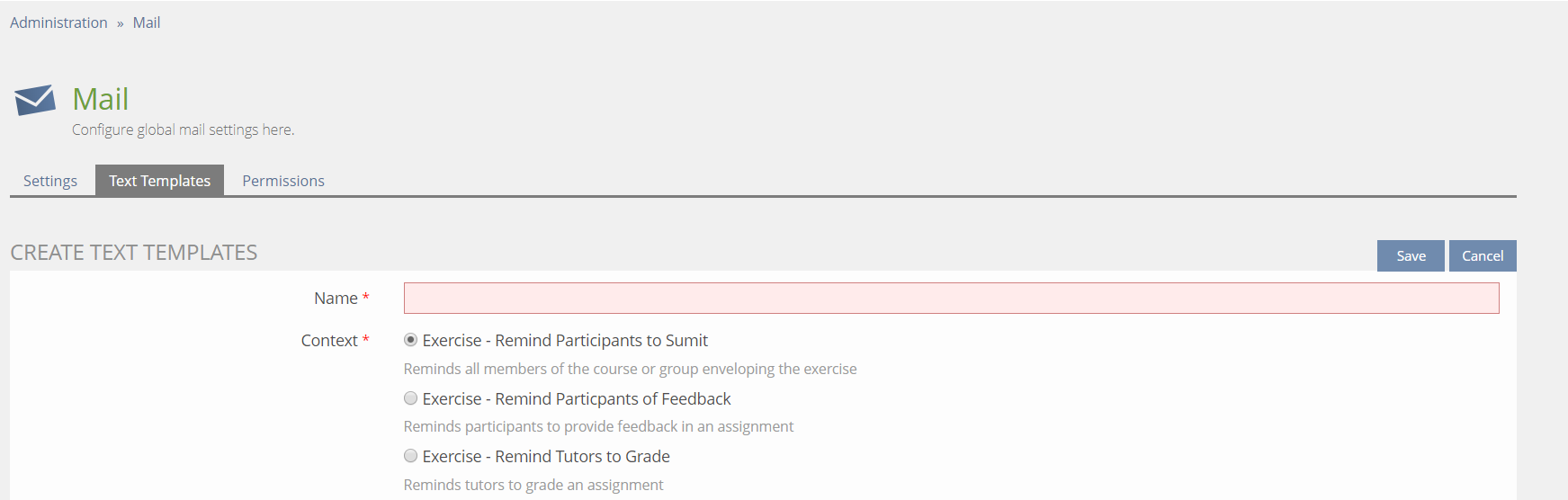Open the Permissions tab

(x=283, y=181)
